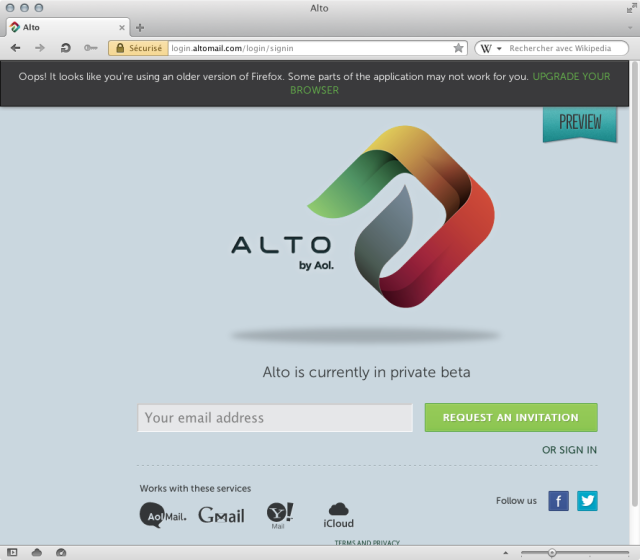Image resolution: width=640 pixels, height=560 pixels.
Task: Click the Alto diamond logo
Action: click(x=401, y=217)
